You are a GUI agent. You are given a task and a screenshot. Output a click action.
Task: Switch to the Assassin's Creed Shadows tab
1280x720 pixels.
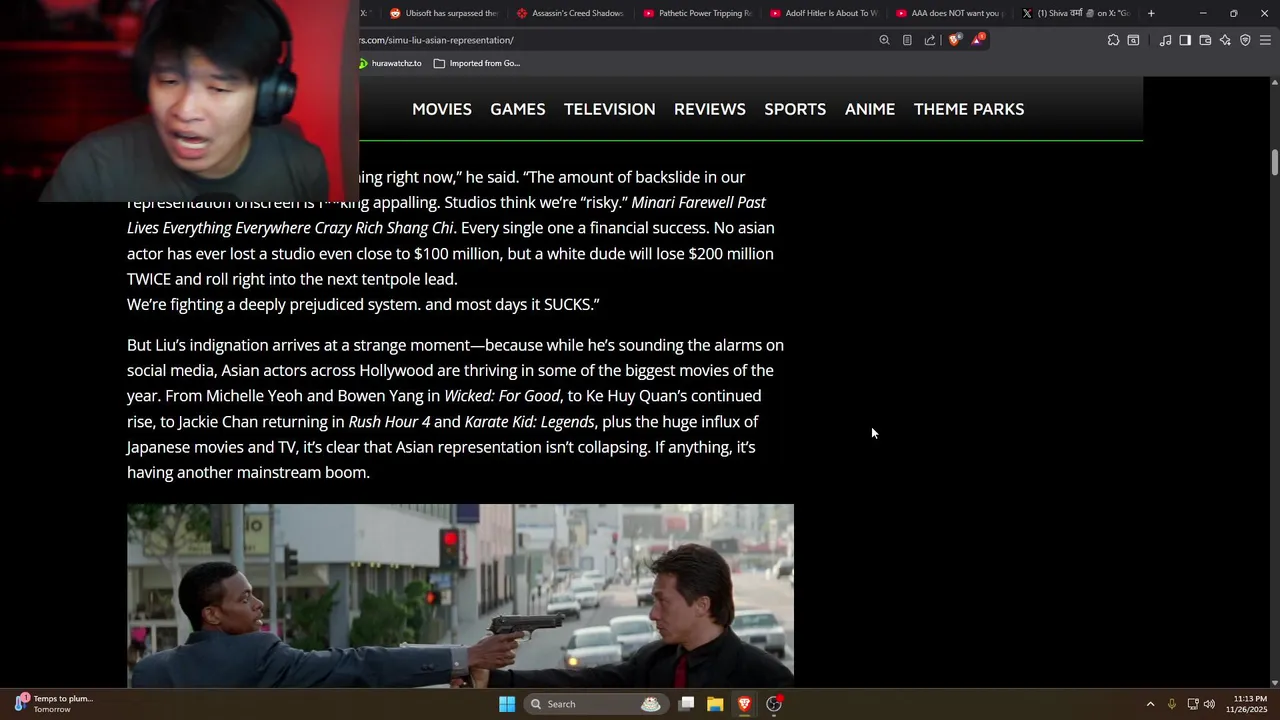pyautogui.click(x=570, y=13)
